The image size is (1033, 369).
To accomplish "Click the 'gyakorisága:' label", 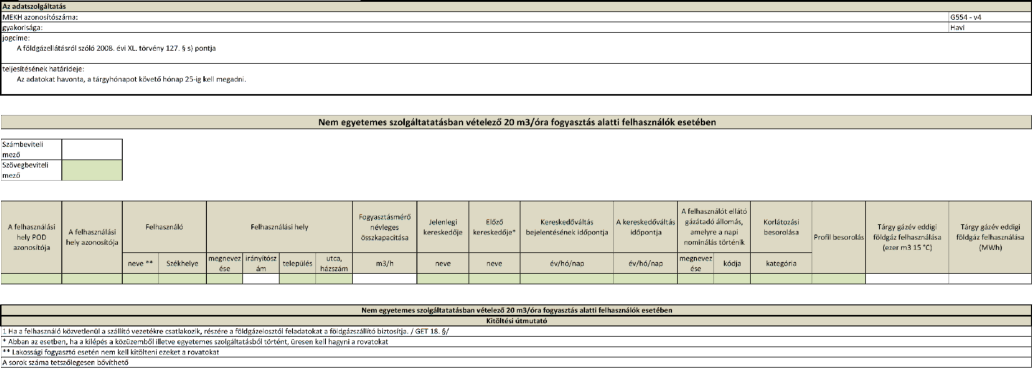I will click(22, 28).
